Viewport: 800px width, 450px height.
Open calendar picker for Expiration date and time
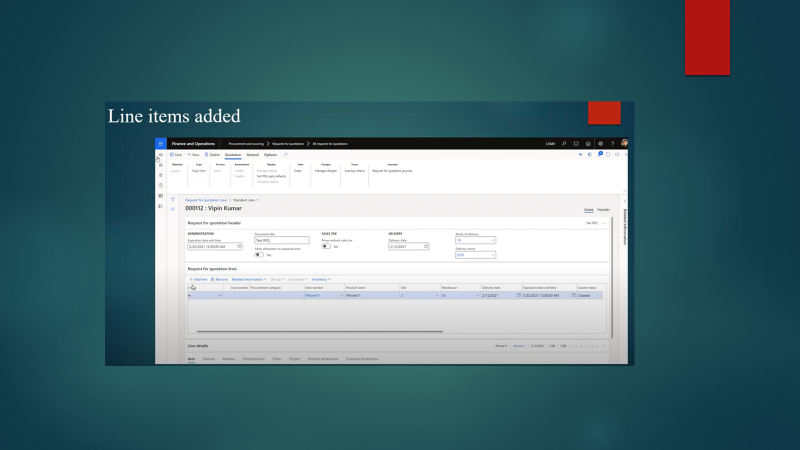click(x=239, y=246)
